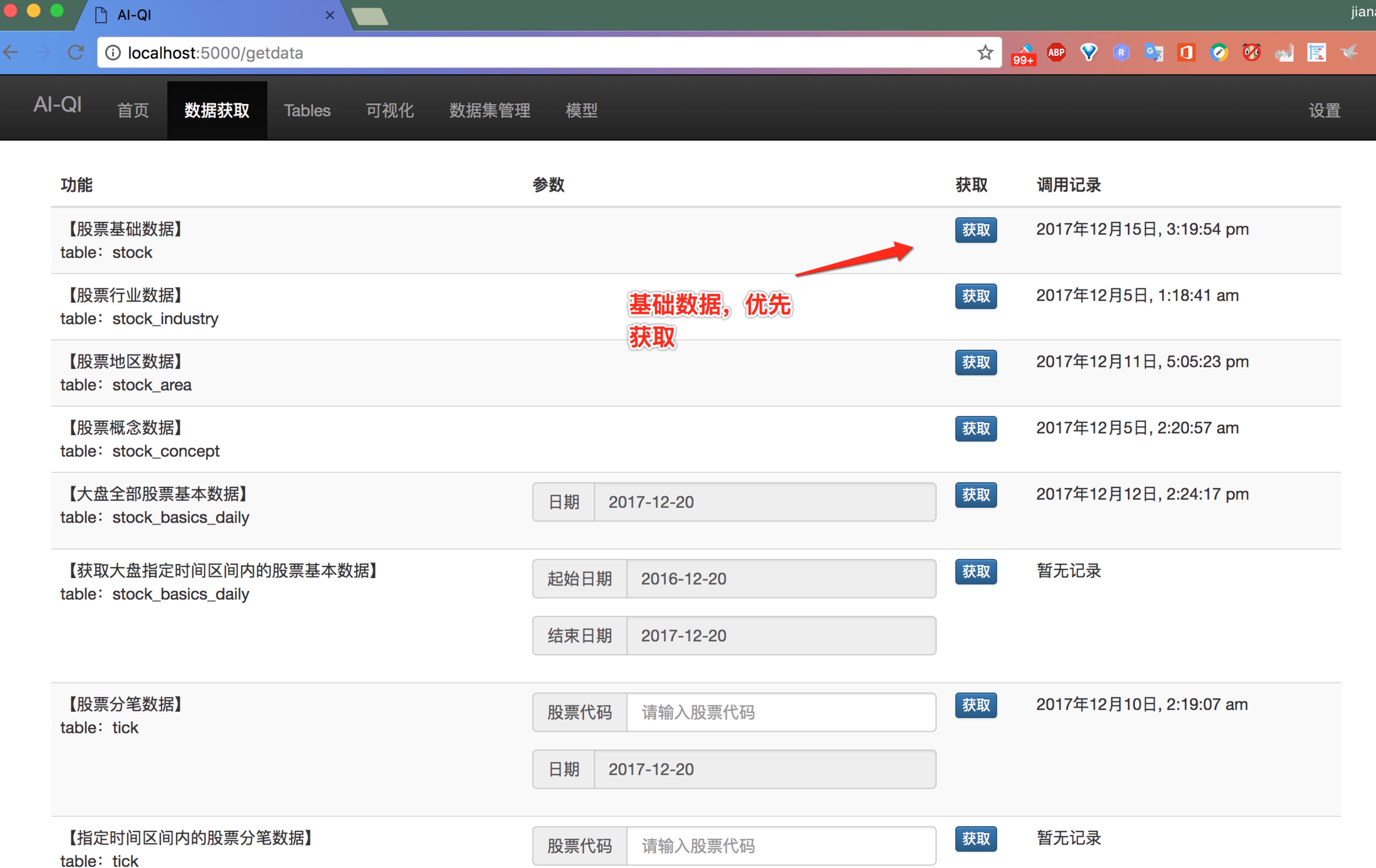Open the purple R hexagon extension
This screenshot has width=1376, height=868.
(1121, 53)
